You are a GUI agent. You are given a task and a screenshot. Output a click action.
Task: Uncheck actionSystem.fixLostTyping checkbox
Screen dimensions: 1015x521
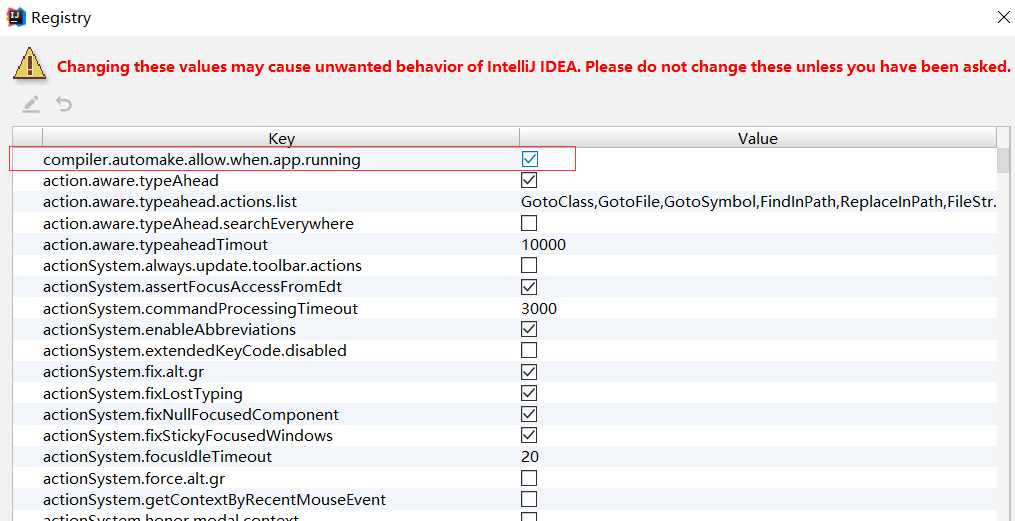(x=530, y=393)
